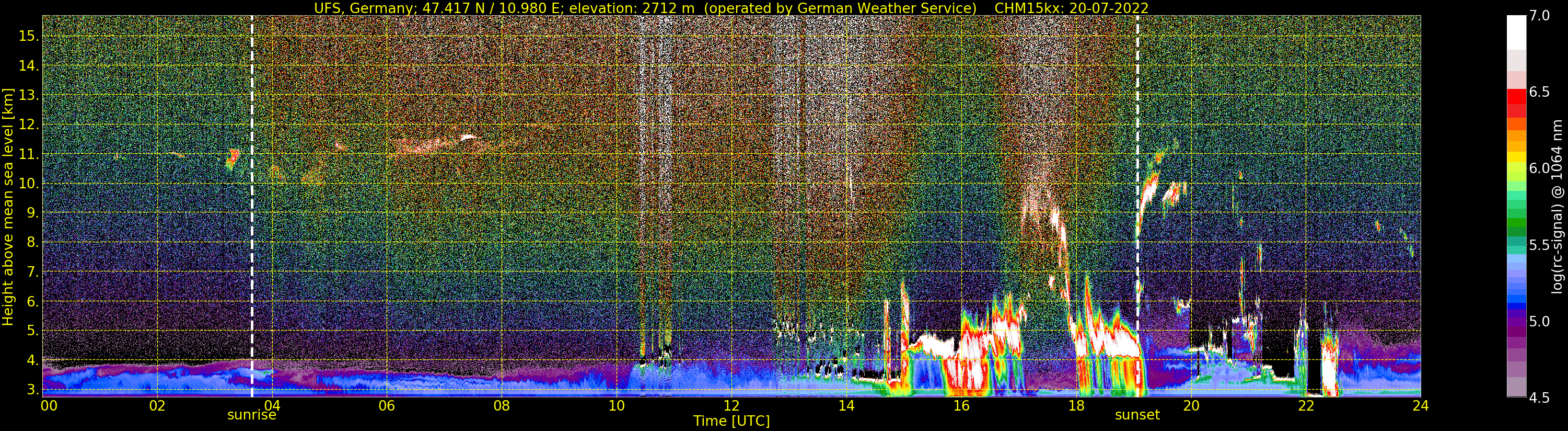Click the '06' time tick label
Image resolution: width=1568 pixels, height=431 pixels.
[387, 405]
